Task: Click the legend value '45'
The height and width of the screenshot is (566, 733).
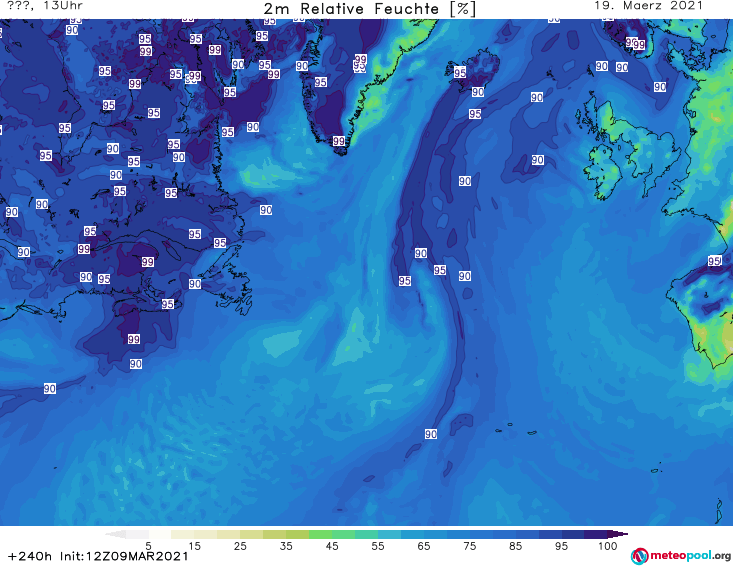Action: pyautogui.click(x=332, y=546)
